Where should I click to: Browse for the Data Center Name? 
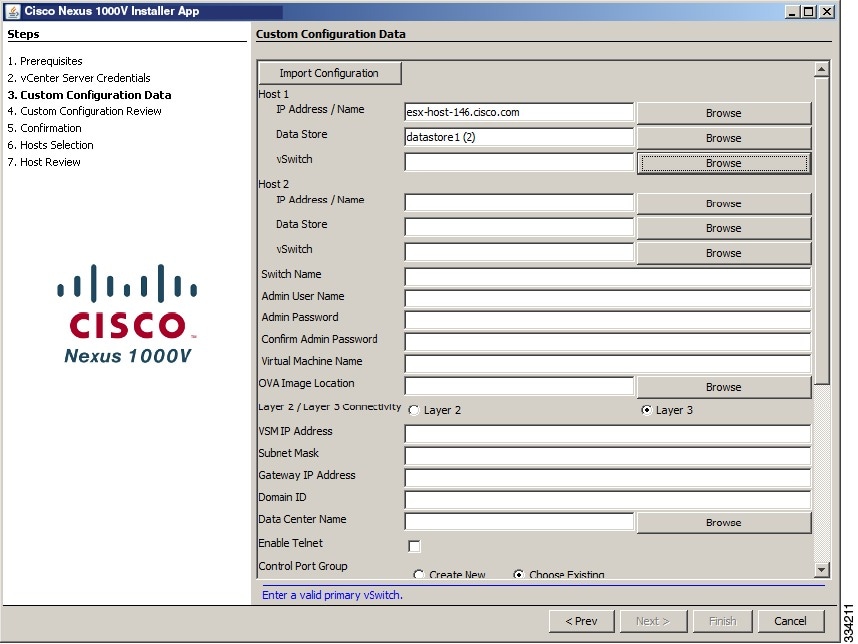point(723,522)
